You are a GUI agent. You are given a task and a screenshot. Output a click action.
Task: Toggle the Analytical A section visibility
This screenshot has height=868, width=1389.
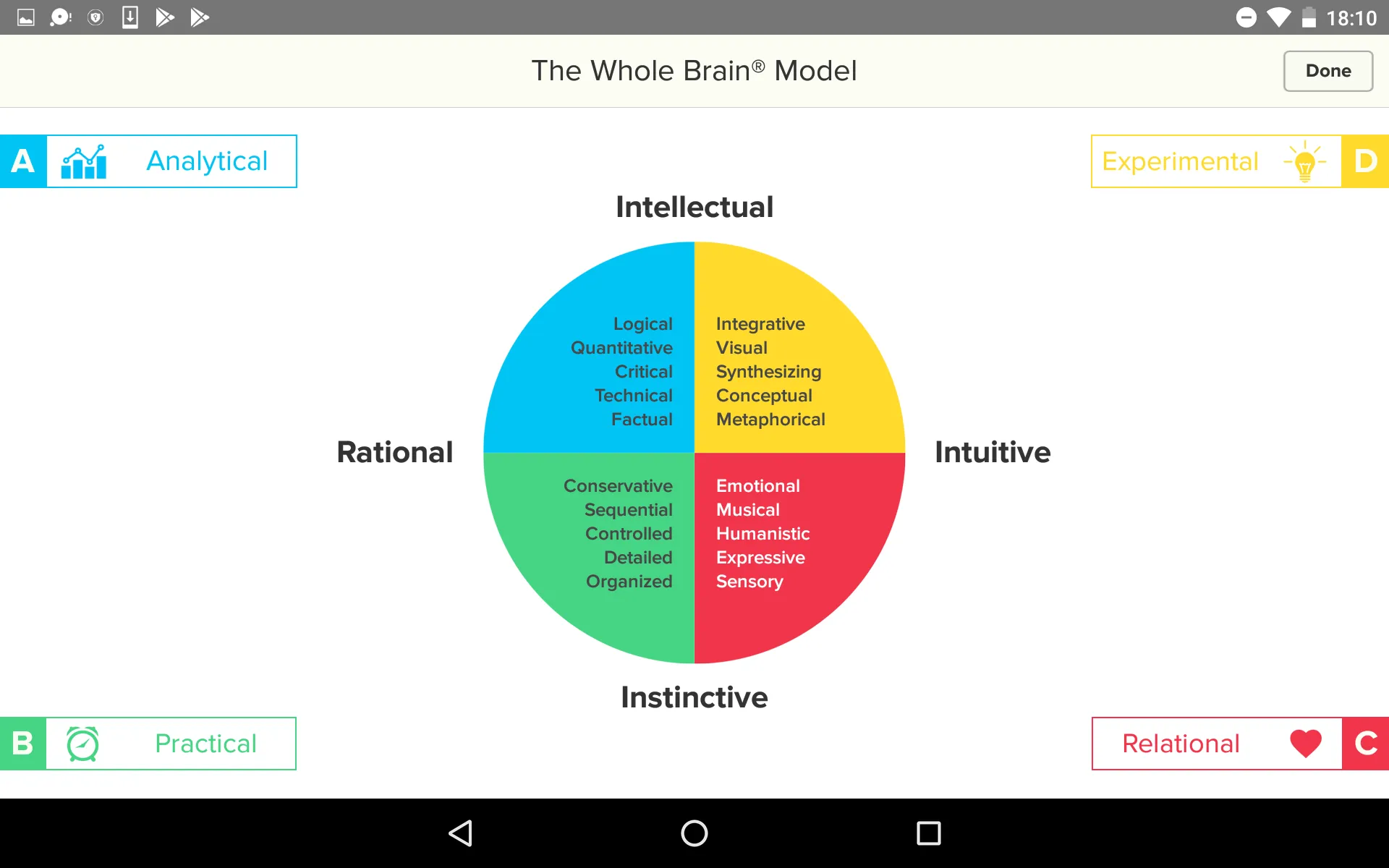click(x=148, y=160)
